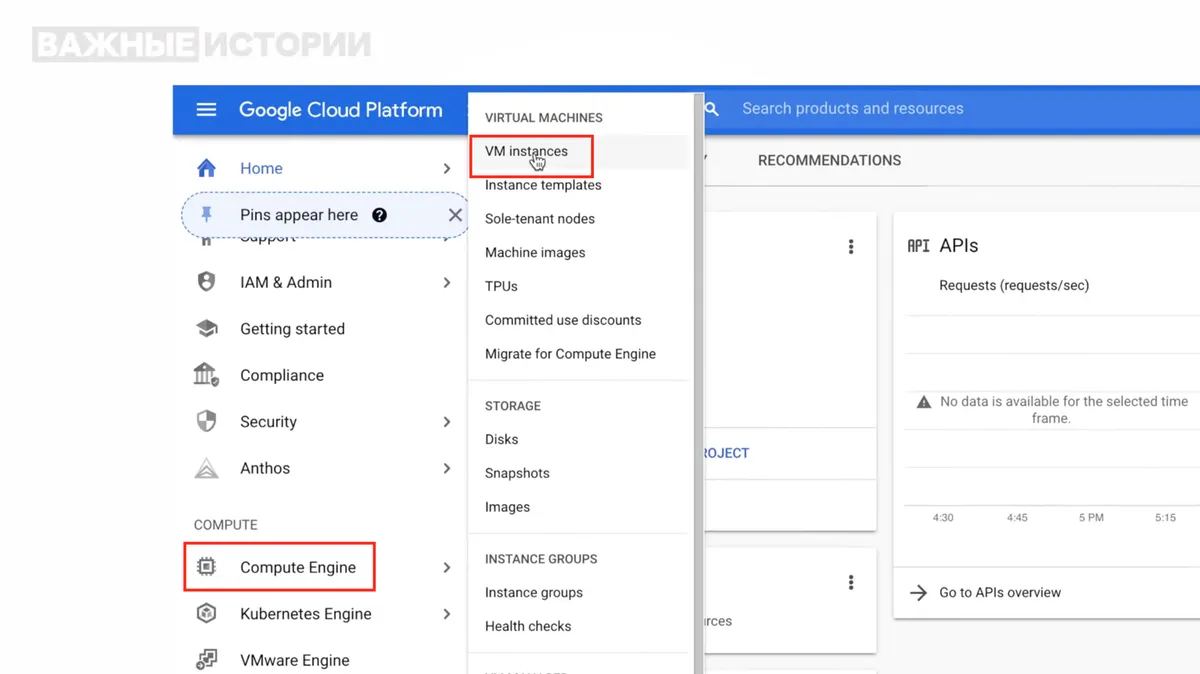The width and height of the screenshot is (1200, 674).
Task: Expand the Kubernetes Engine submenu chevron
Action: [x=447, y=614]
